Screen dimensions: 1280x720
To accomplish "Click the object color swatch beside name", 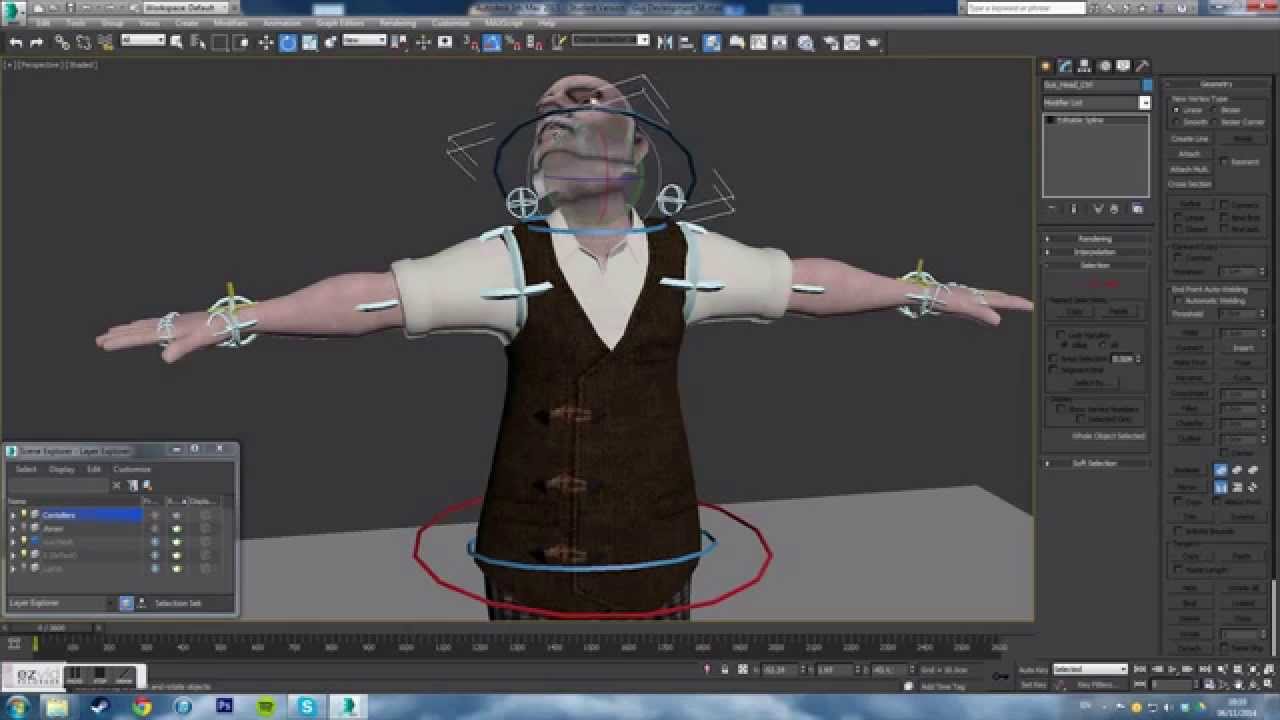I will 1147,85.
